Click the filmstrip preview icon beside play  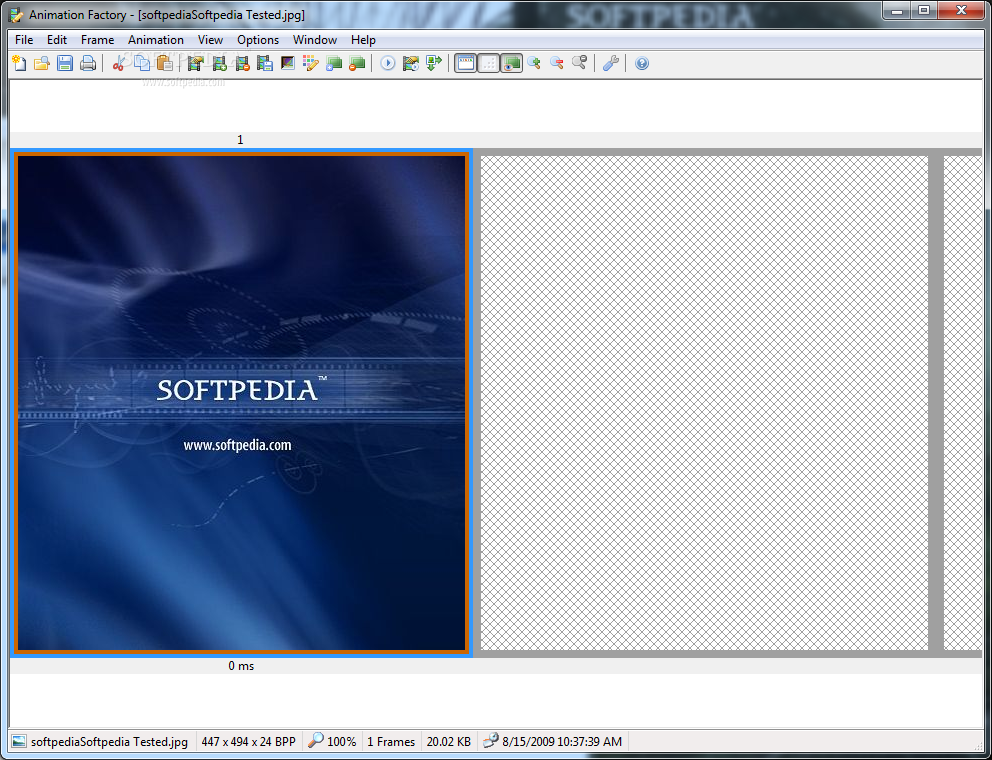pos(411,63)
